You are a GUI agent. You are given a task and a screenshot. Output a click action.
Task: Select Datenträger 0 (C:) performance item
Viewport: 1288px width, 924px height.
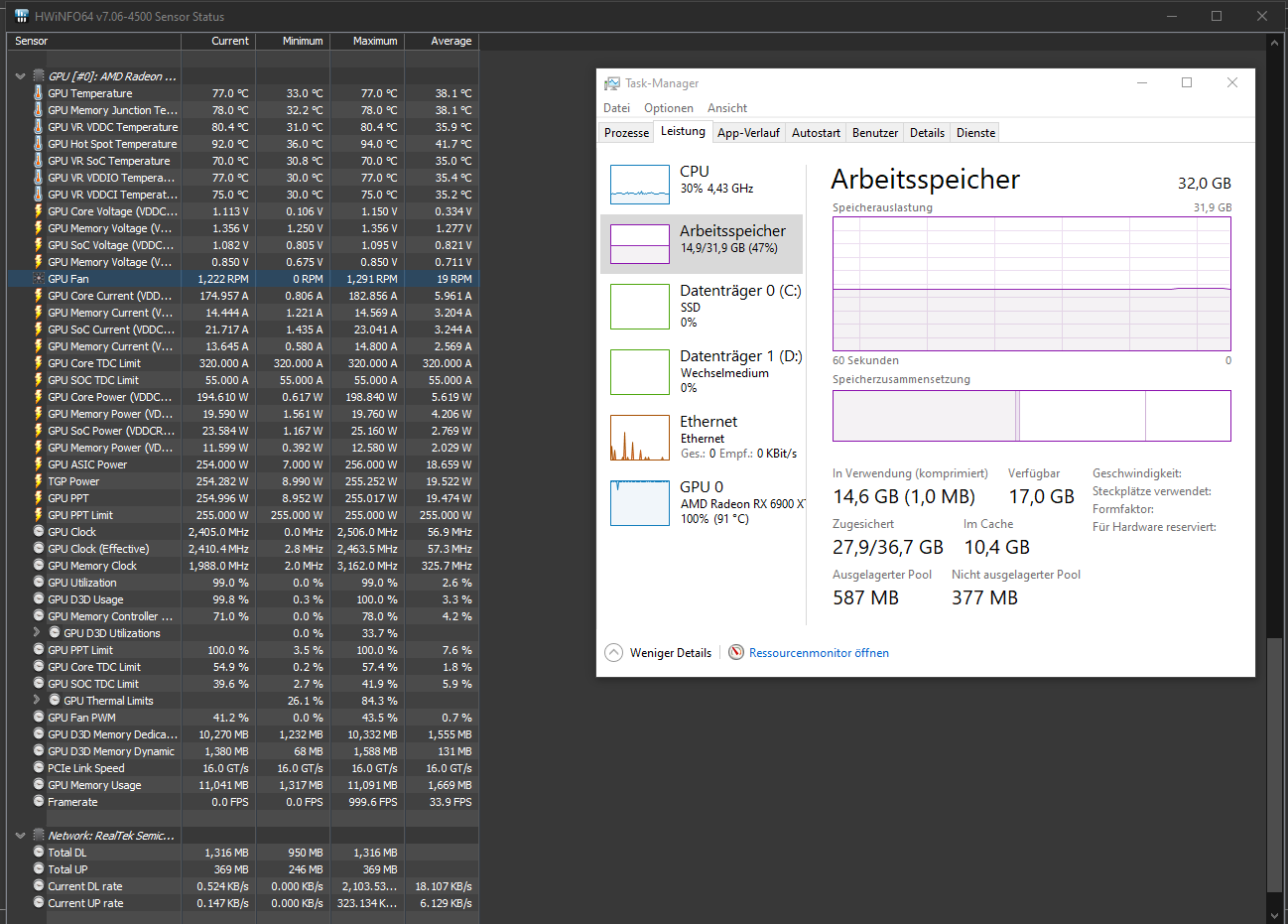[x=702, y=307]
